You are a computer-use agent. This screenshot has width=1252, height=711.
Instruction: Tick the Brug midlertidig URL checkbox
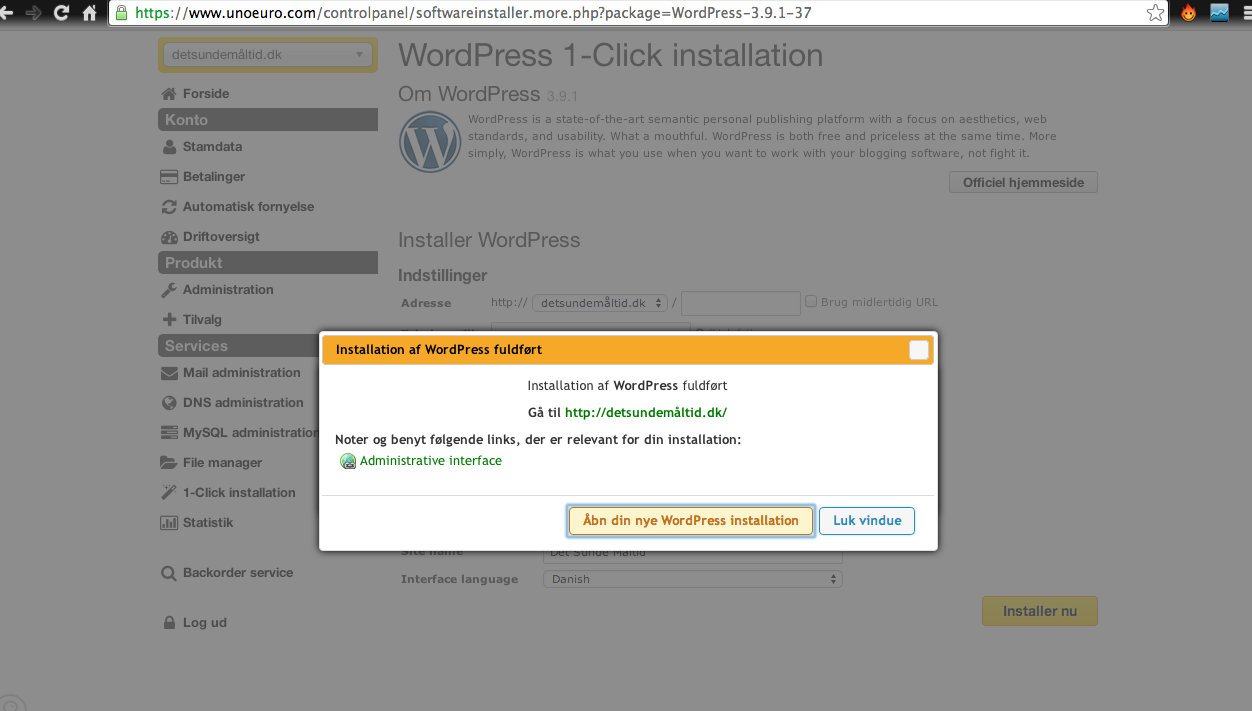point(812,301)
